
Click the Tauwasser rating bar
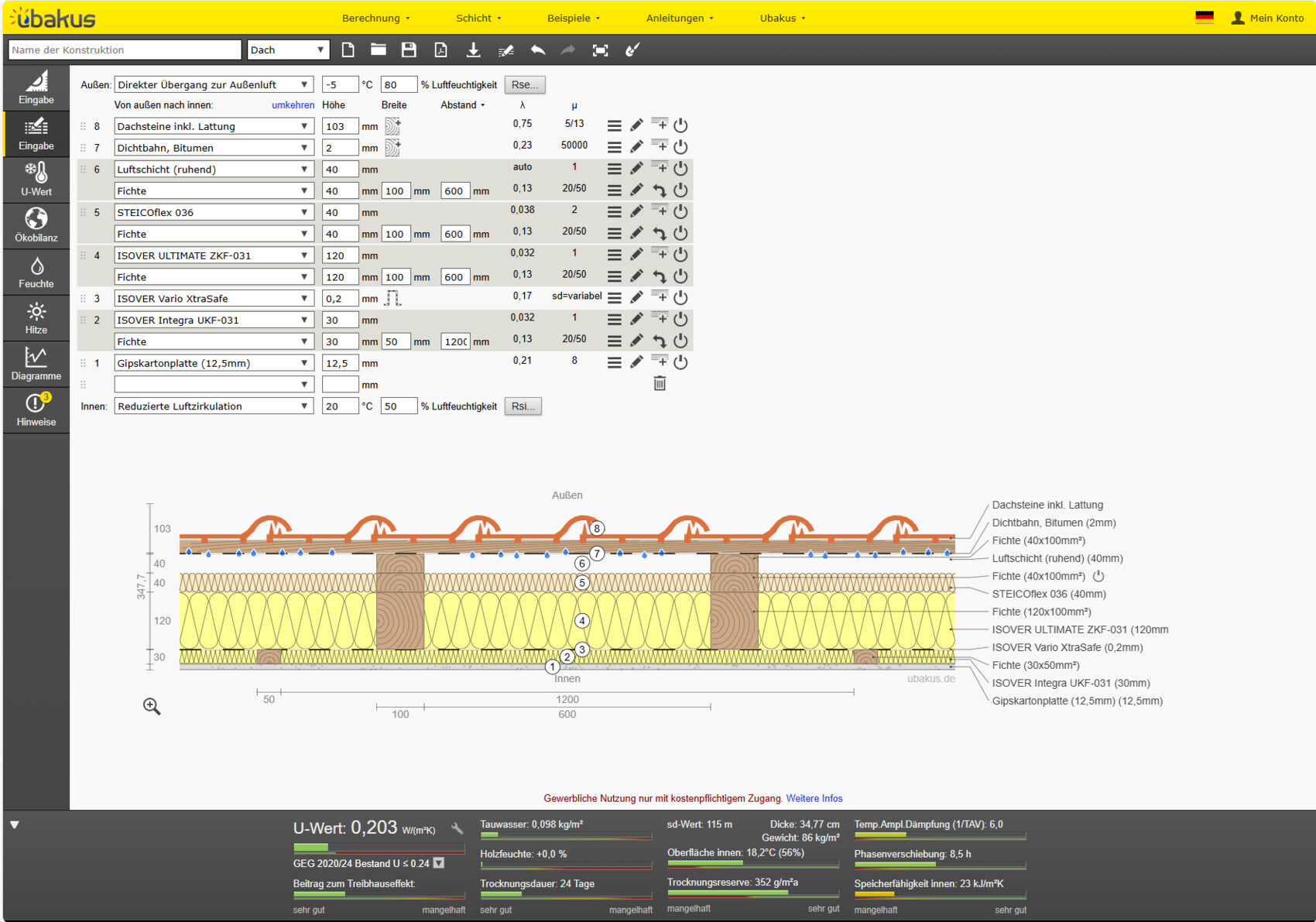click(566, 836)
